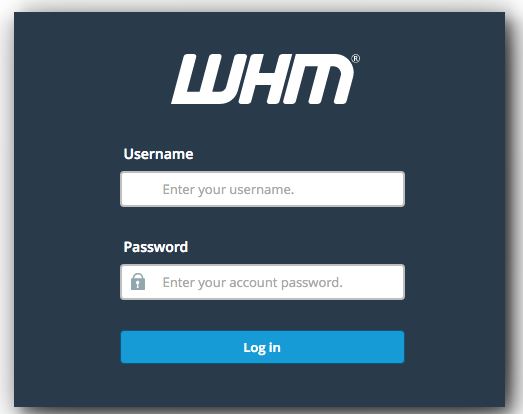The image size is (523, 414).
Task: Click right edge of blue Log in button
Action: click(x=400, y=347)
